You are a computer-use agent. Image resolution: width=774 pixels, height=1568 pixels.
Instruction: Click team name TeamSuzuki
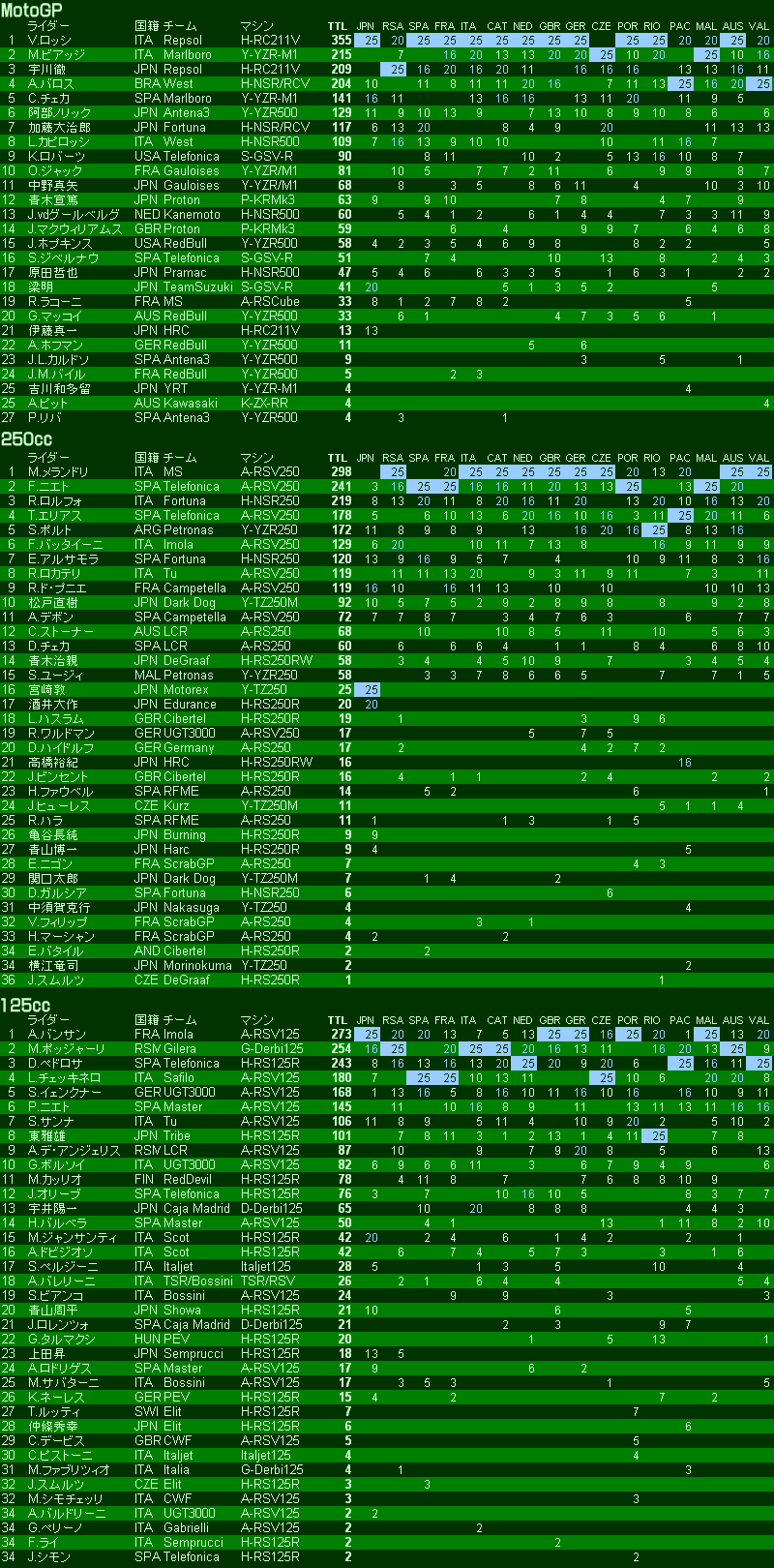[198, 287]
